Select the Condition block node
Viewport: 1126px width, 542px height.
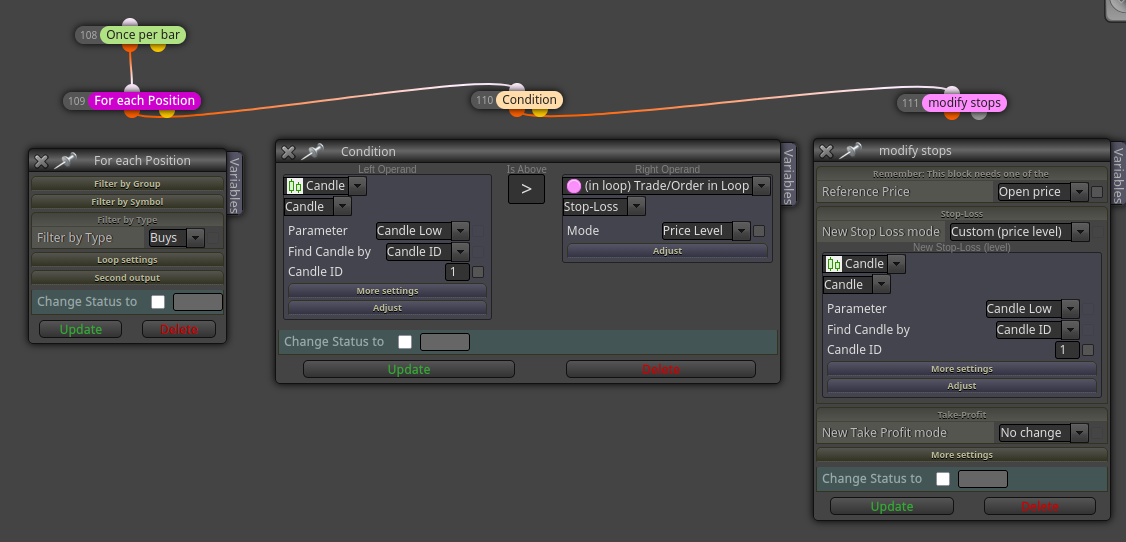(x=529, y=100)
